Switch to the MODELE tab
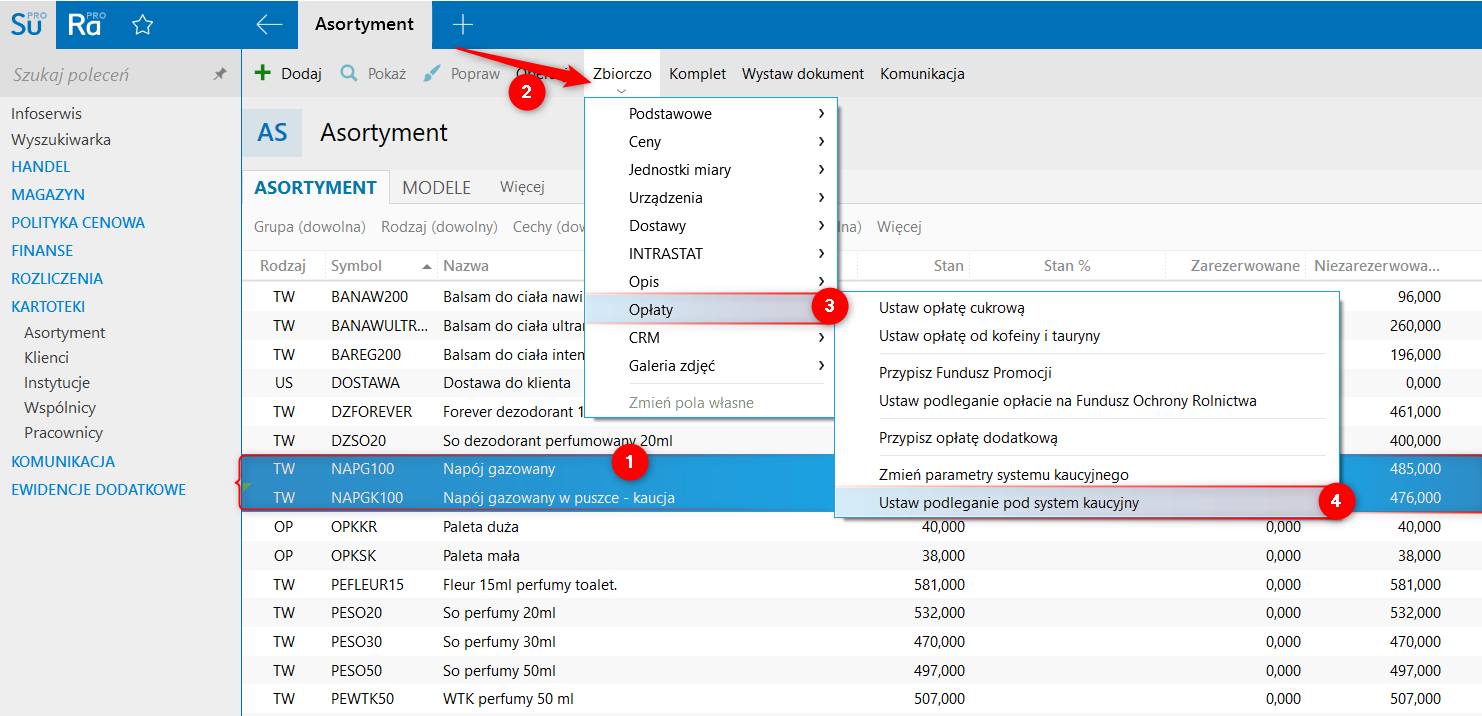Image resolution: width=1482 pixels, height=716 pixels. [x=436, y=187]
